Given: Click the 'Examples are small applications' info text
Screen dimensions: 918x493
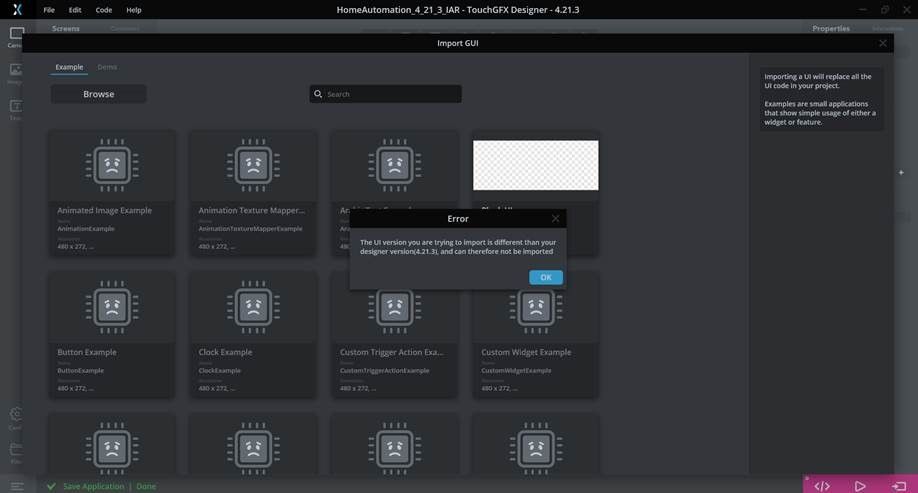Looking at the screenshot, I should click(x=820, y=113).
